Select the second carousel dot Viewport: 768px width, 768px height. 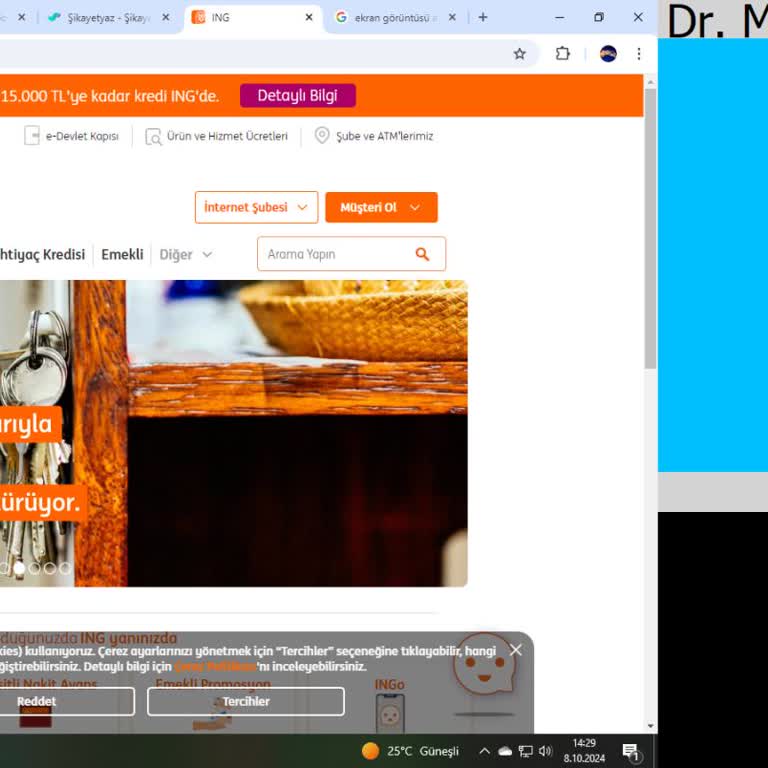(19, 568)
